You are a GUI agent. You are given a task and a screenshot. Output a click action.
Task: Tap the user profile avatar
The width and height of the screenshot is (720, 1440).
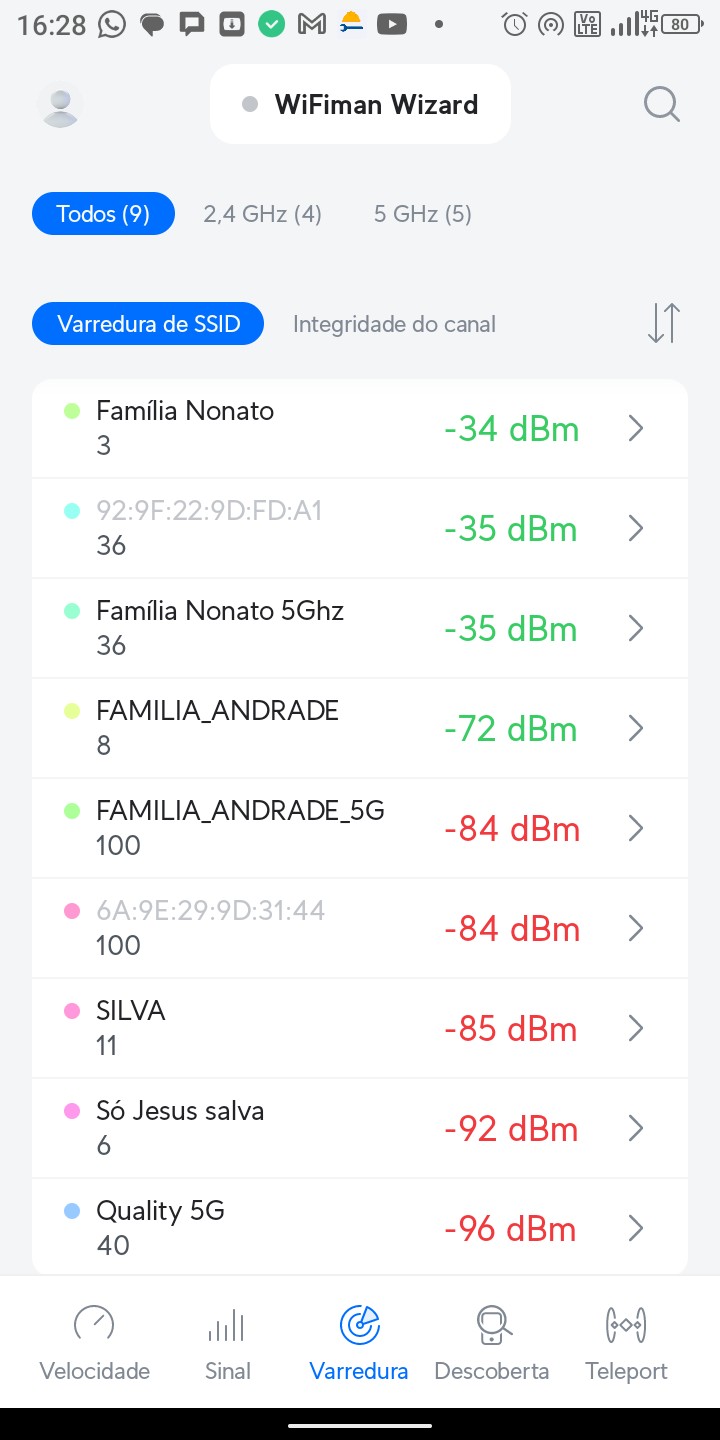coord(60,105)
